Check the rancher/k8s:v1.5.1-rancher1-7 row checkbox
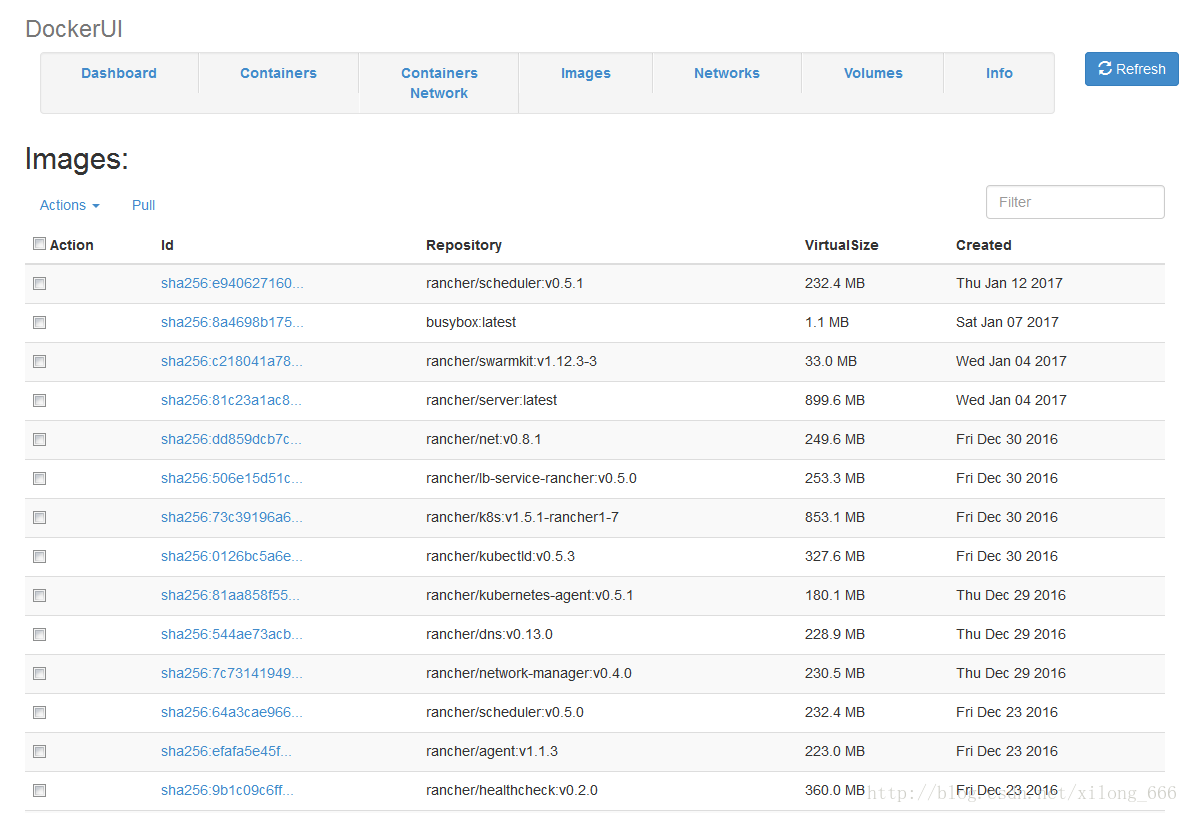This screenshot has height=813, width=1188. pyautogui.click(x=39, y=518)
